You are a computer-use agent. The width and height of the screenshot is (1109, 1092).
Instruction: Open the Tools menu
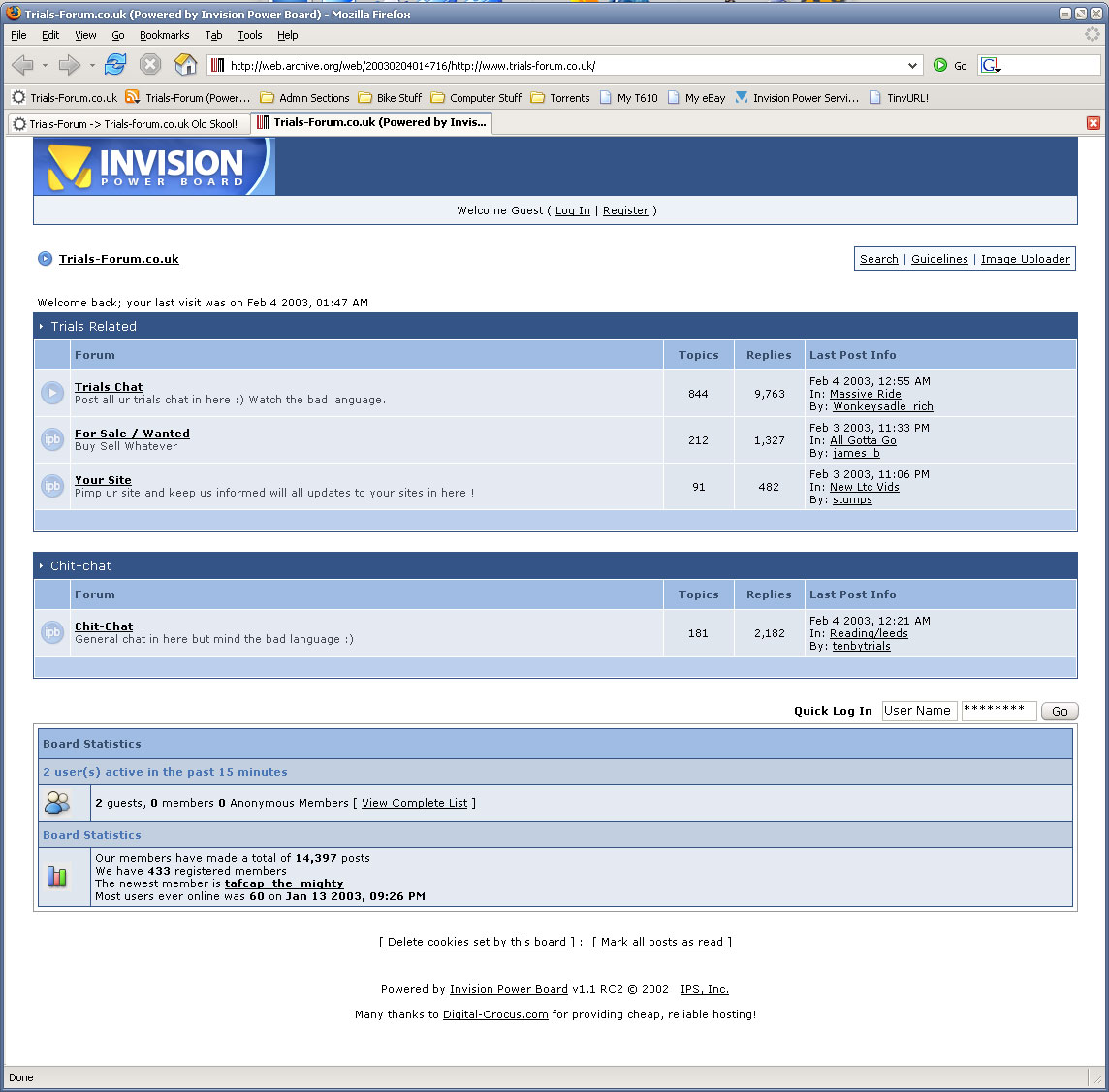click(250, 35)
